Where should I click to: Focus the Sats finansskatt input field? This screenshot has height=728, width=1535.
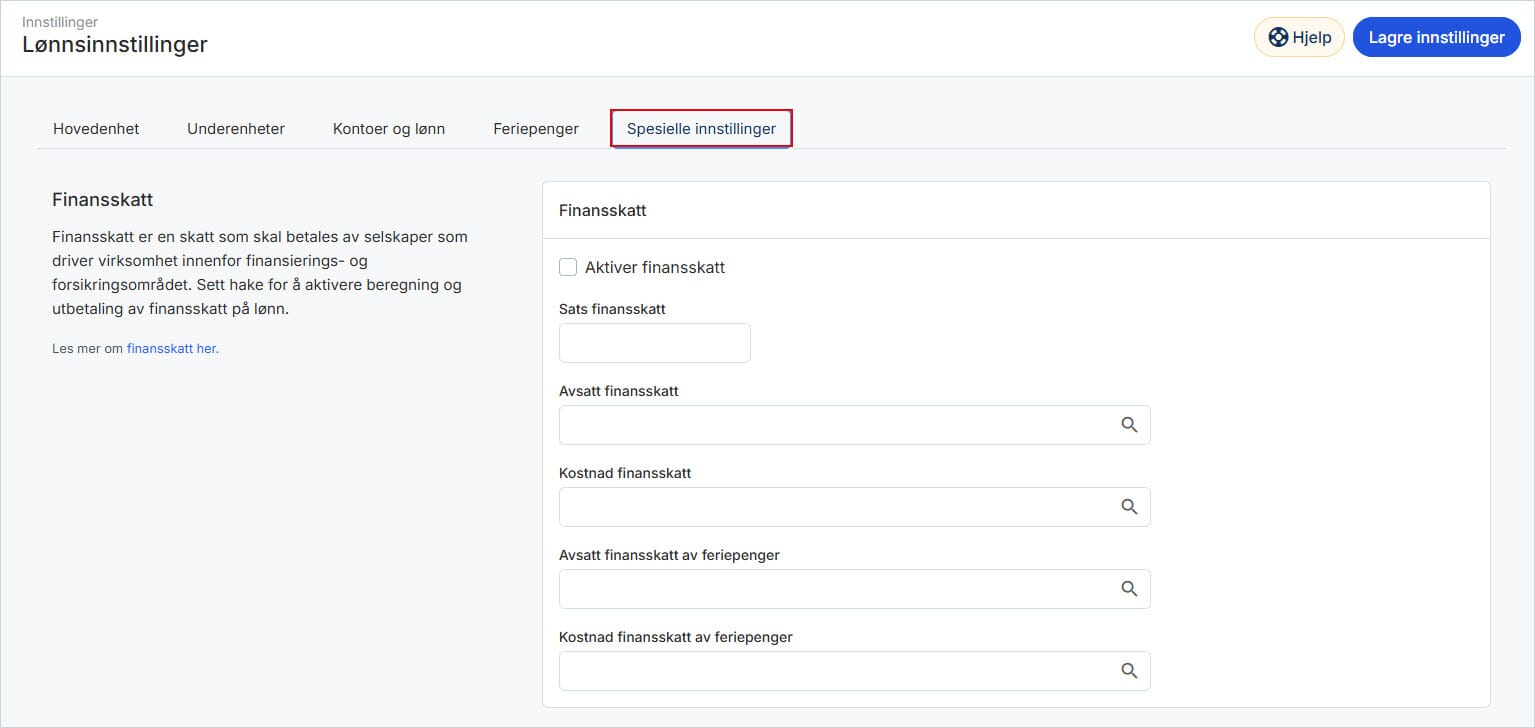pyautogui.click(x=654, y=343)
